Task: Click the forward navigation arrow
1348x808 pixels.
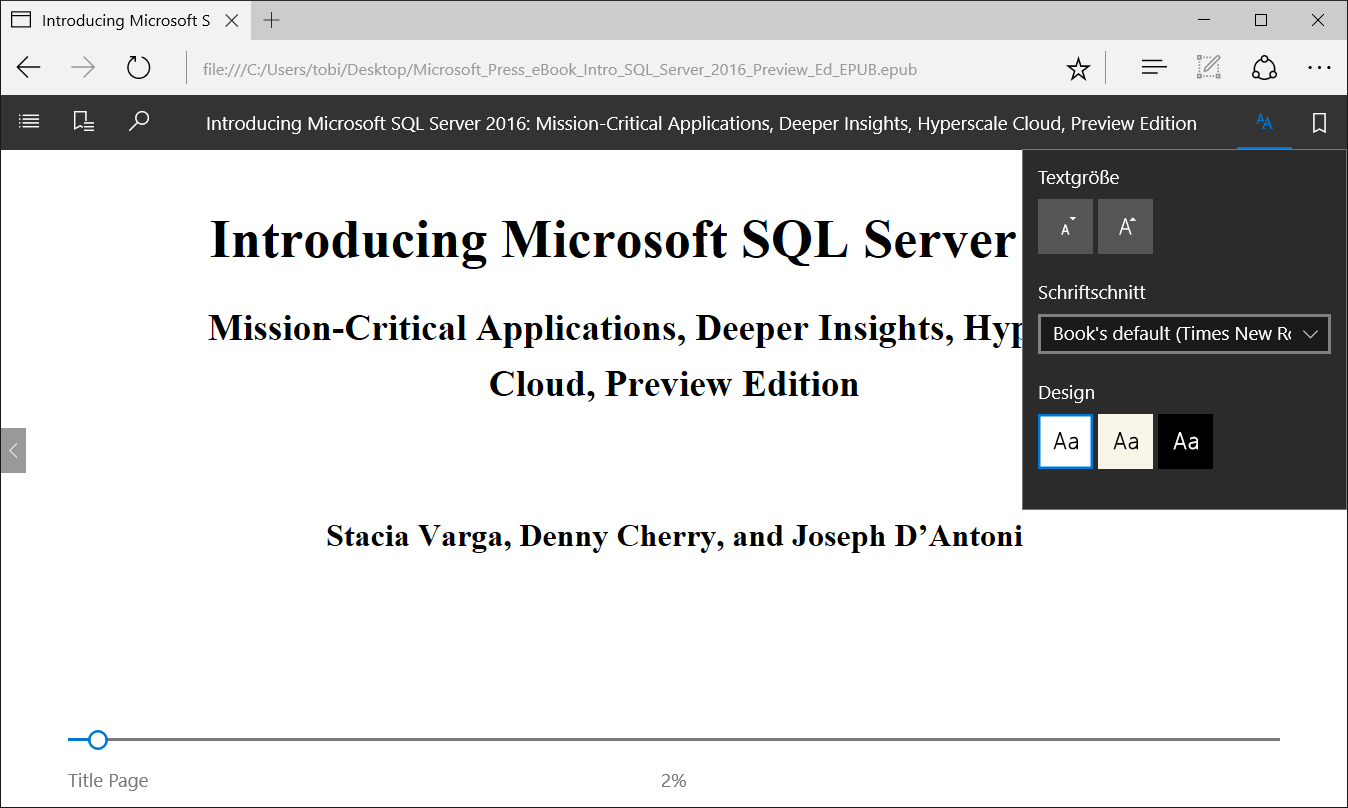Action: click(83, 68)
